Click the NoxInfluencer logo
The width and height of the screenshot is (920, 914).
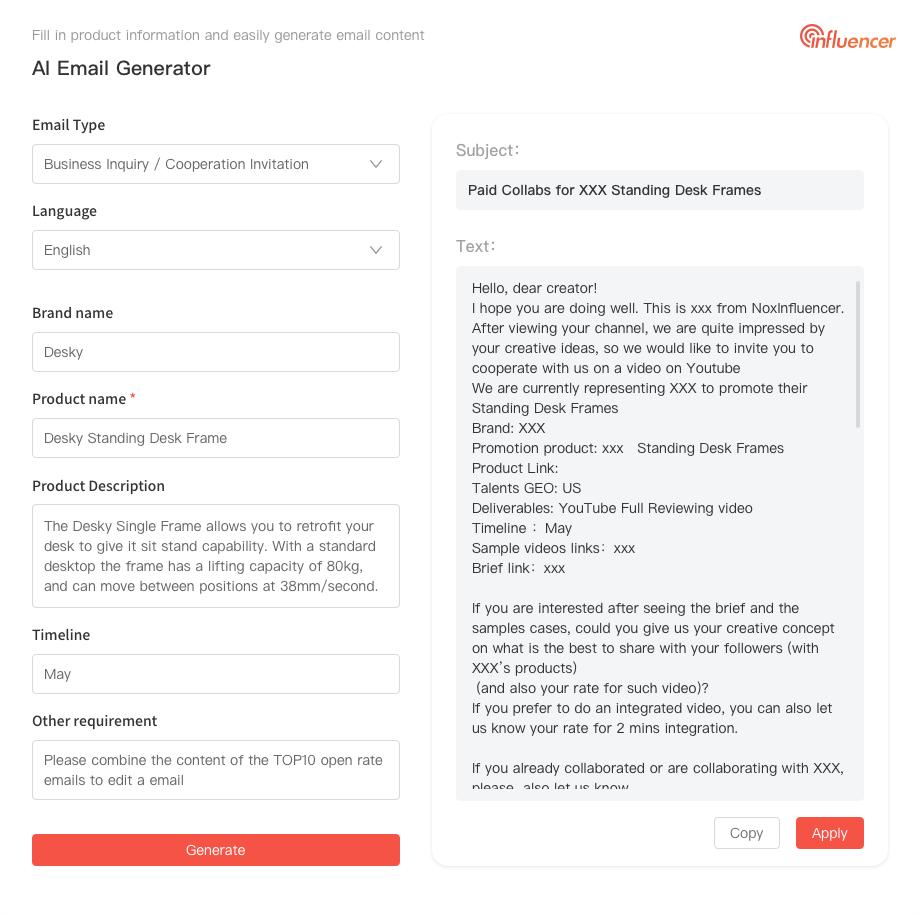(847, 37)
